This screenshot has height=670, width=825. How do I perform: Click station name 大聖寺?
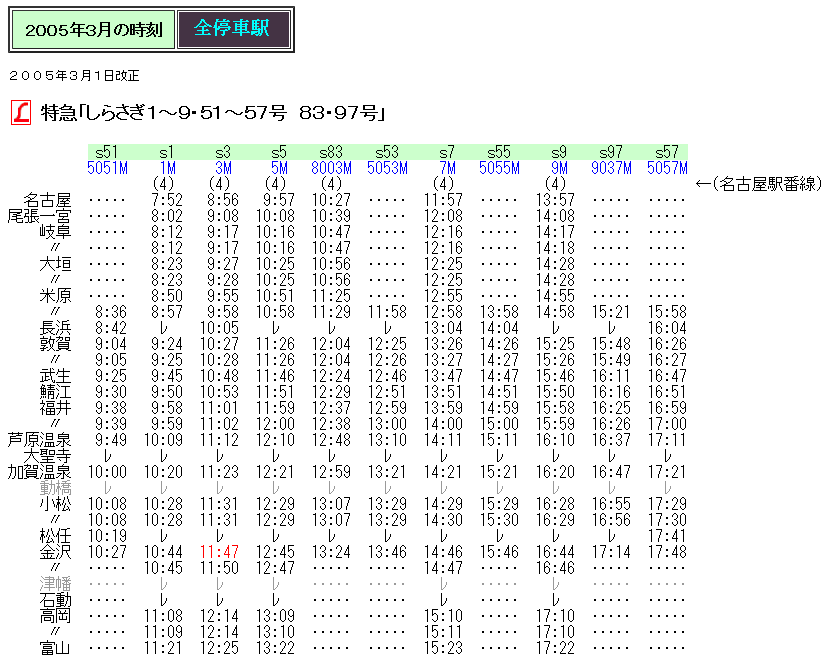click(47, 456)
